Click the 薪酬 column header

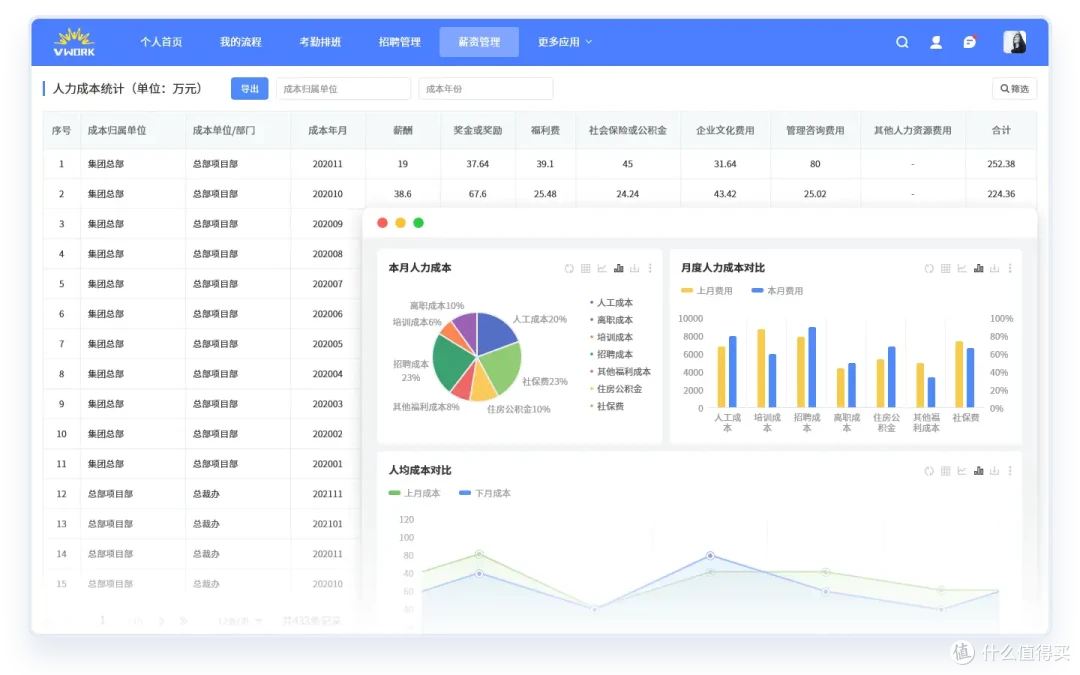point(402,131)
